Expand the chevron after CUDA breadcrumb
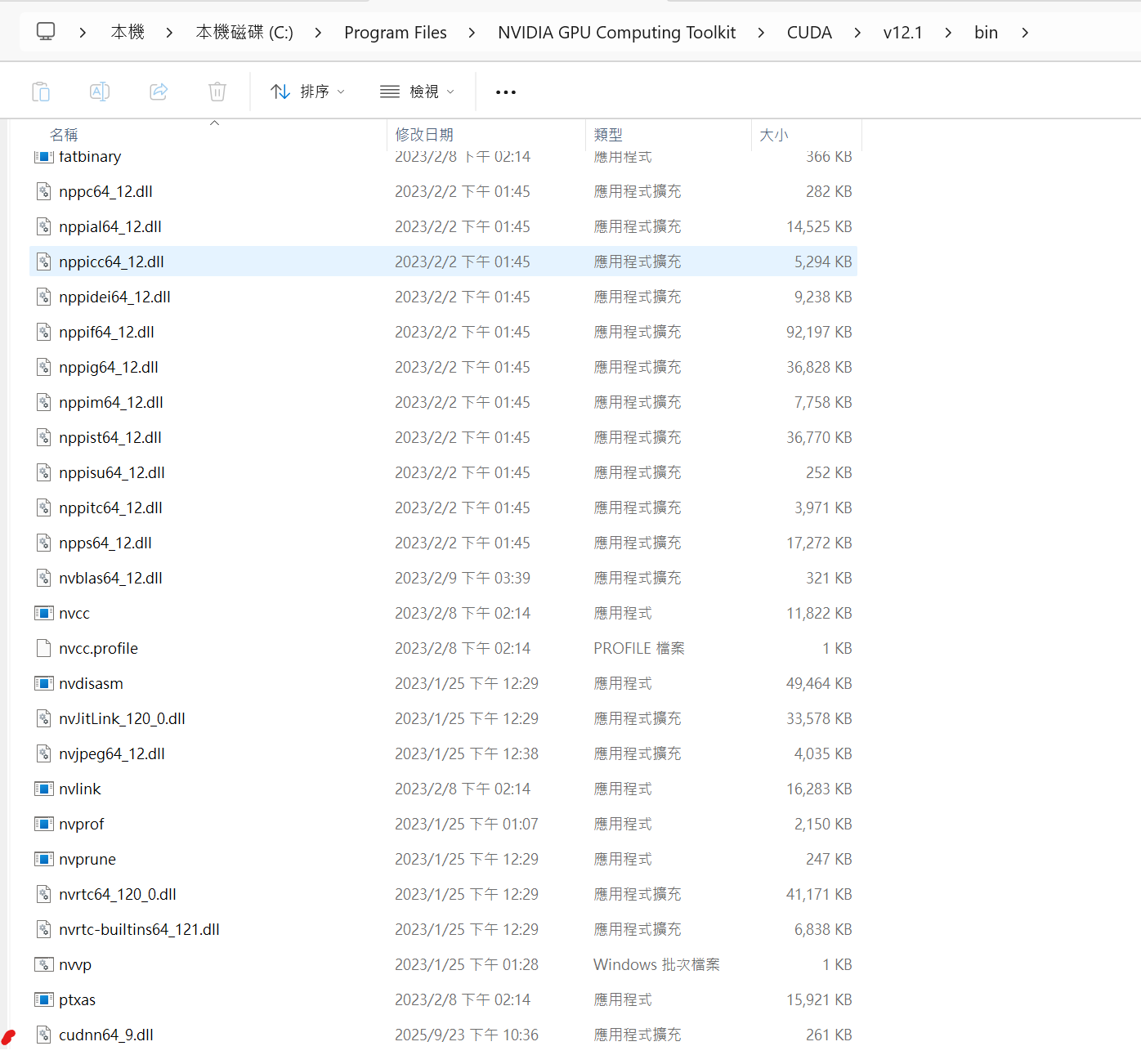Viewport: 1141px width, 1064px height. (x=857, y=33)
